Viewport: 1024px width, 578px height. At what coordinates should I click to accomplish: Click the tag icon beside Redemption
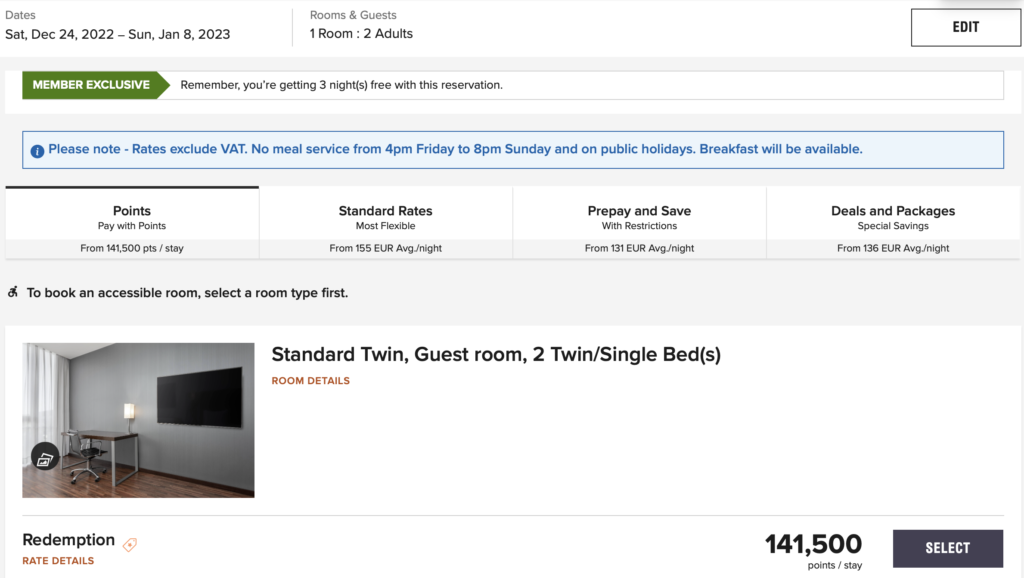point(130,544)
